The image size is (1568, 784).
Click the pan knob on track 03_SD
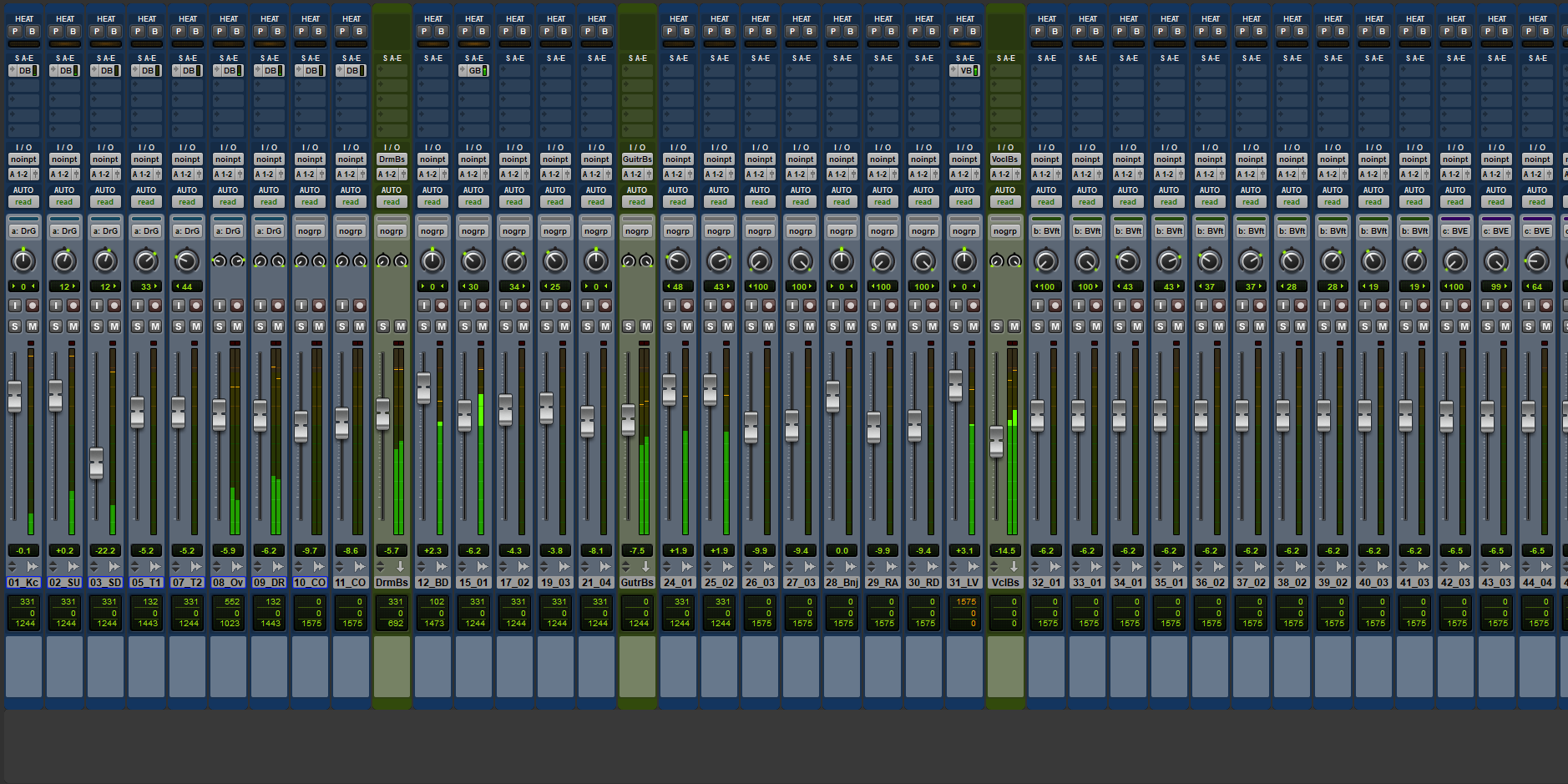coord(105,261)
